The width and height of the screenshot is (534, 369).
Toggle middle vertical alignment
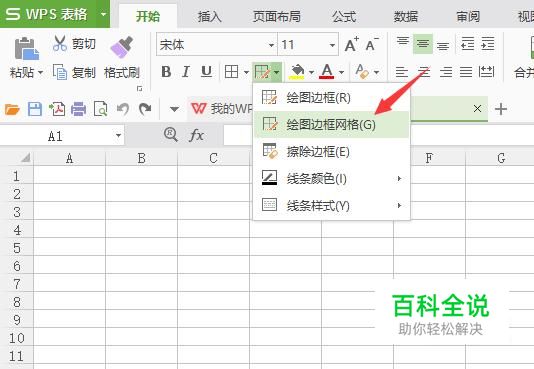pos(423,44)
